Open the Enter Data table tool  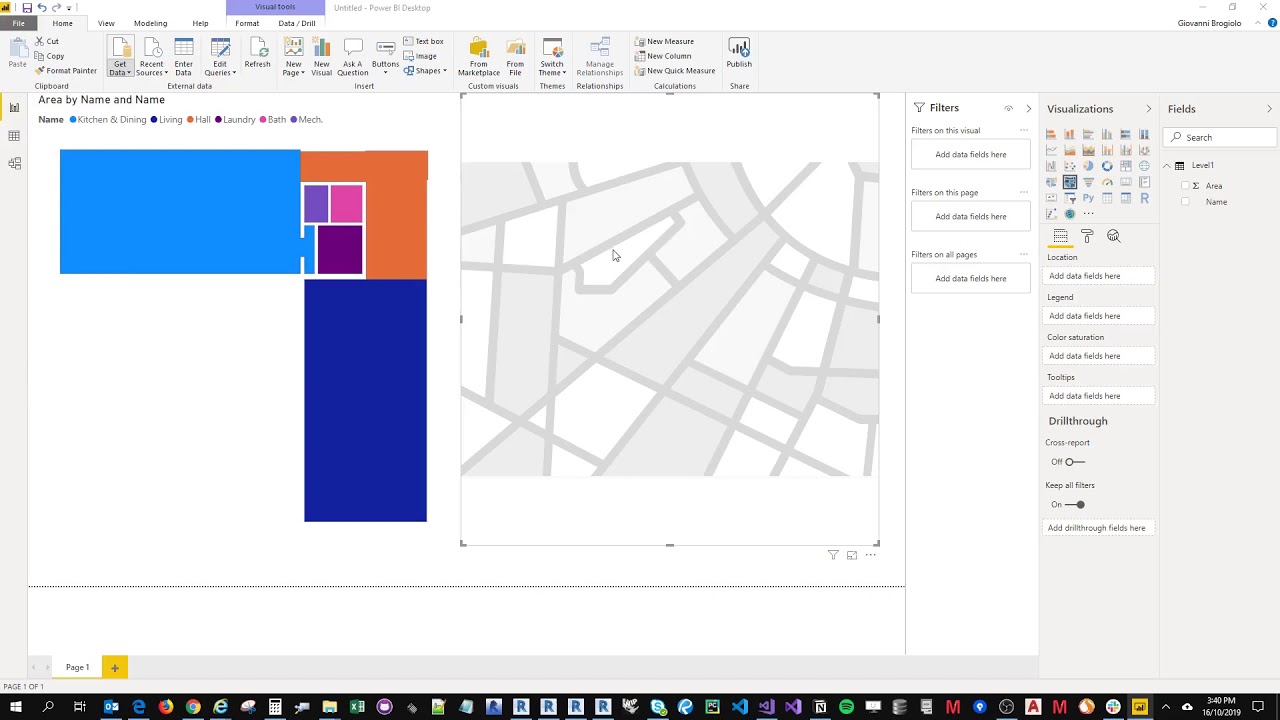point(184,57)
